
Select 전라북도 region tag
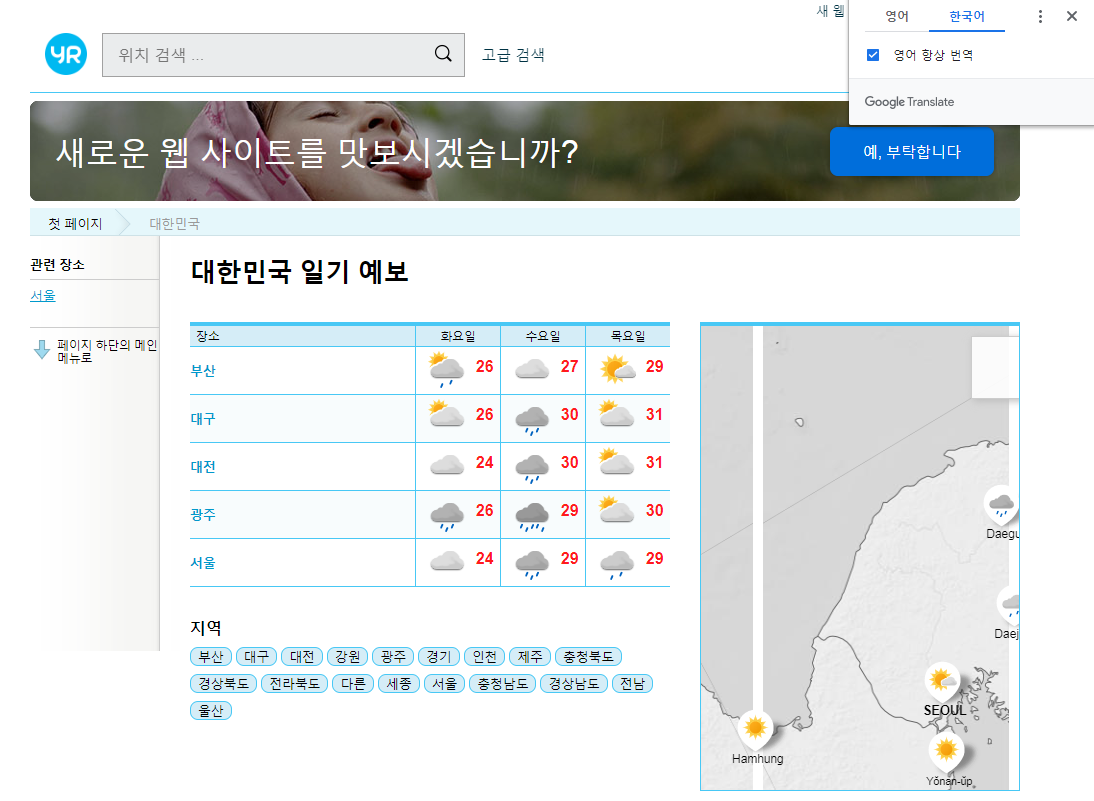pos(294,684)
